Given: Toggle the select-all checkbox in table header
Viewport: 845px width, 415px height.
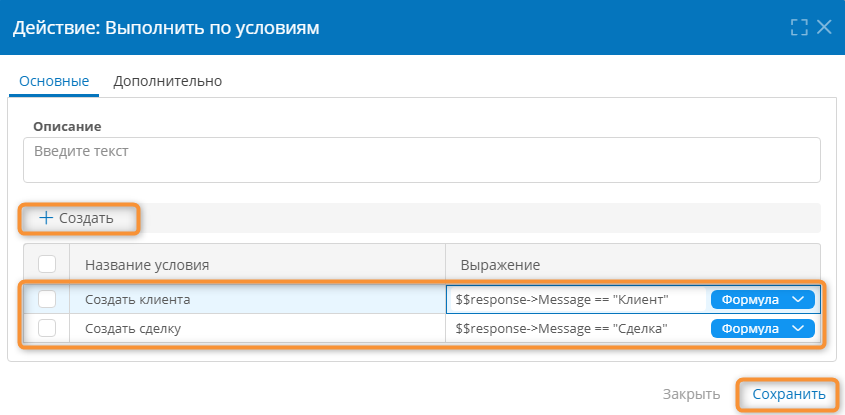Looking at the screenshot, I should [x=47, y=265].
